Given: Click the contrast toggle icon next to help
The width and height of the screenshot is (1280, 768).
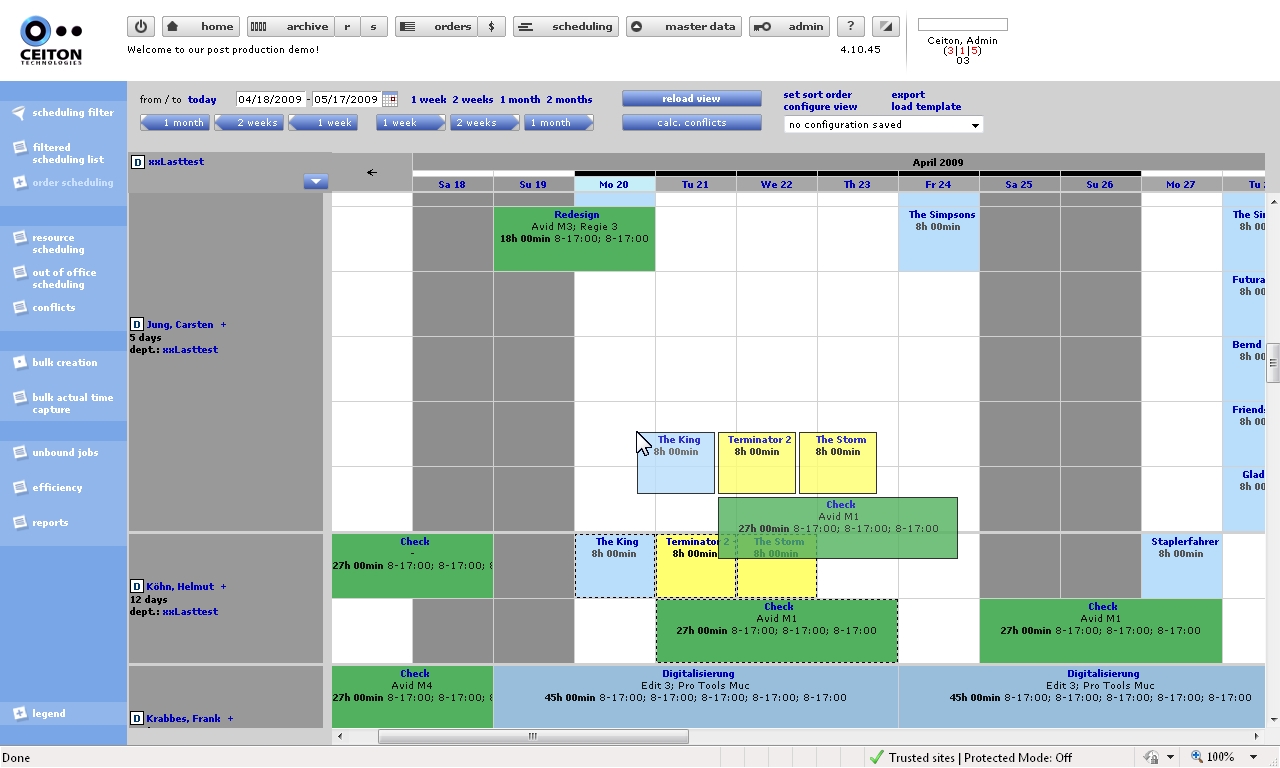Looking at the screenshot, I should (x=884, y=27).
